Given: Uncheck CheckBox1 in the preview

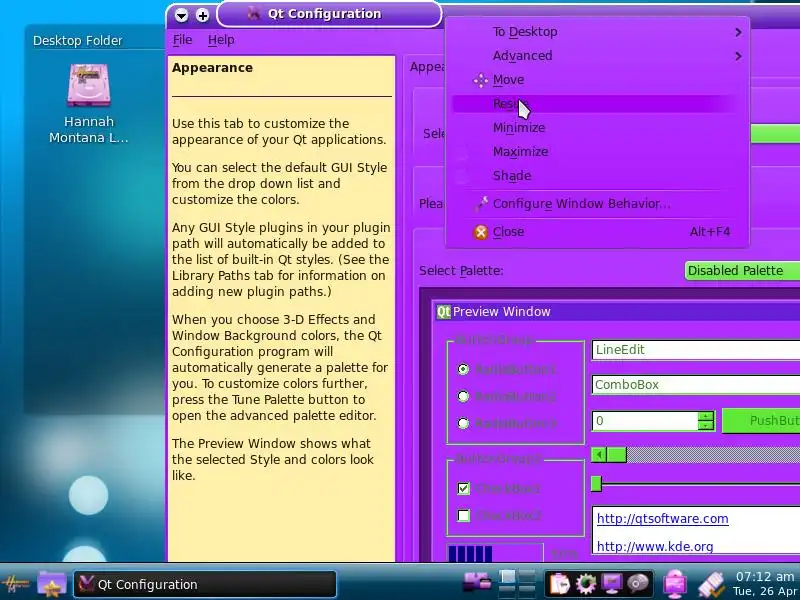Looking at the screenshot, I should 463,488.
